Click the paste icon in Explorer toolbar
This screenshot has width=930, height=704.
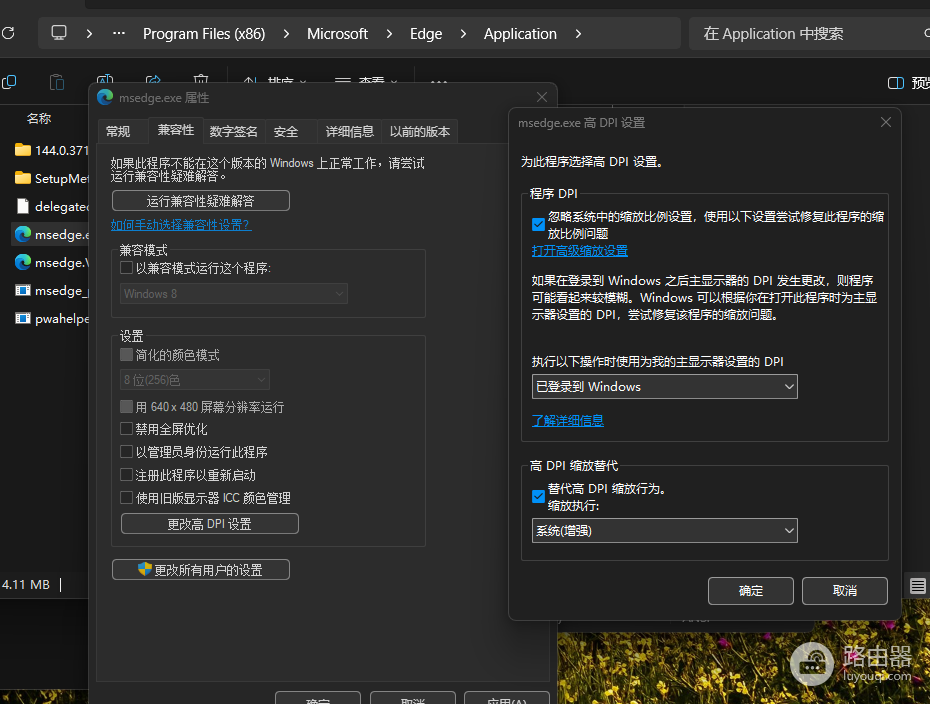[x=57, y=82]
